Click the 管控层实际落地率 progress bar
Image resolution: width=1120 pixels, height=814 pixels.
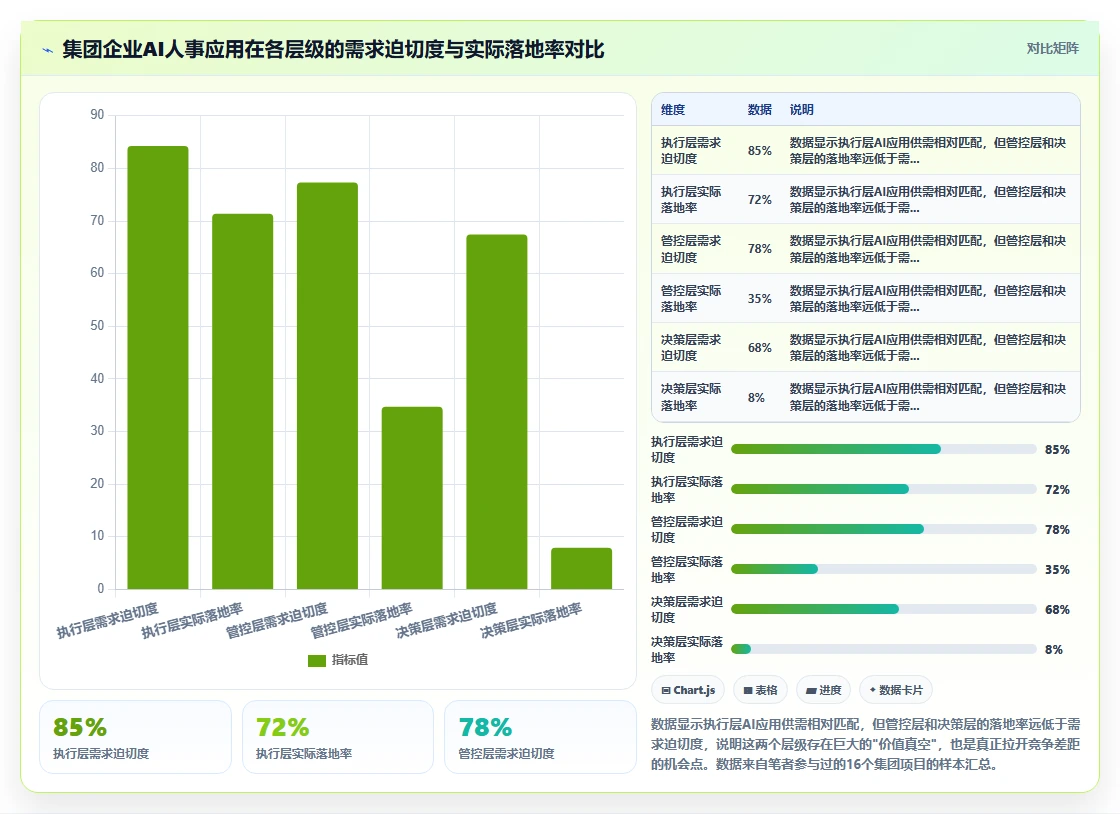point(884,569)
